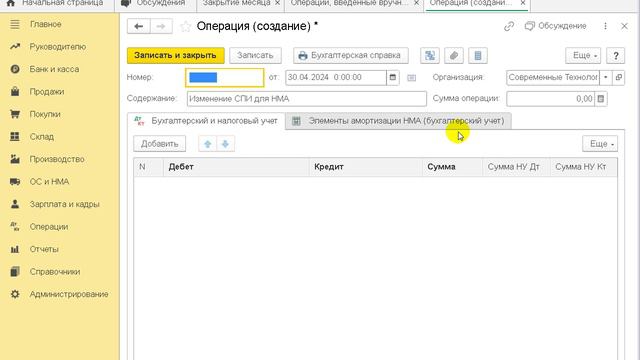Open calendar picker for date

(x=393, y=78)
